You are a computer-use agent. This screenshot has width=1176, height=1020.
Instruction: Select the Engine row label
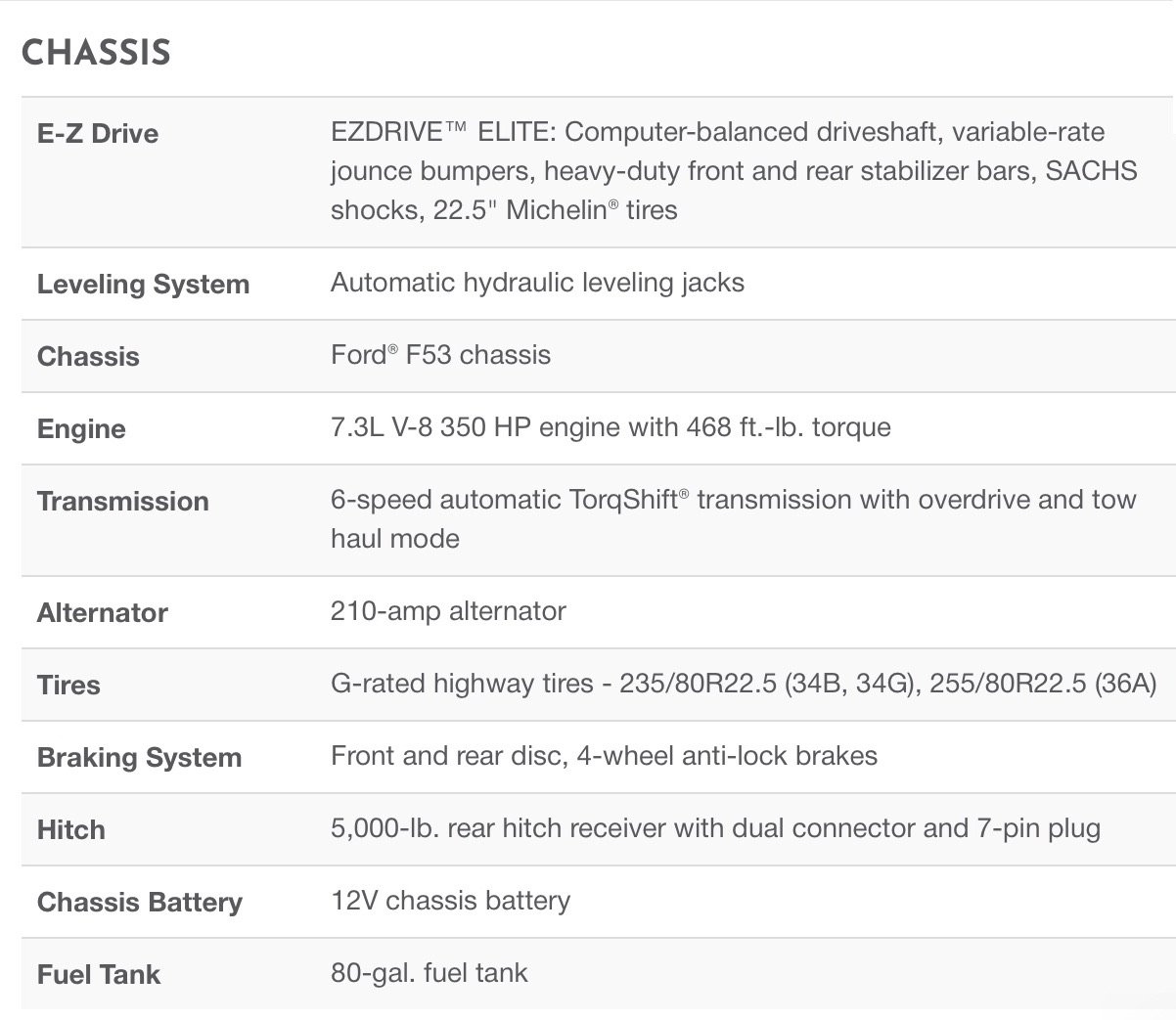[x=81, y=429]
